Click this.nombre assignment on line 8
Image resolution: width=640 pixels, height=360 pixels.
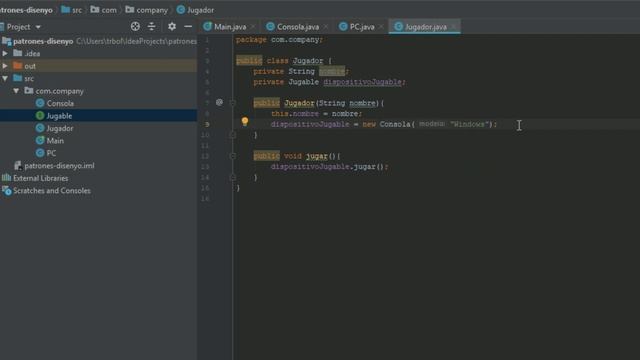pyautogui.click(x=316, y=114)
